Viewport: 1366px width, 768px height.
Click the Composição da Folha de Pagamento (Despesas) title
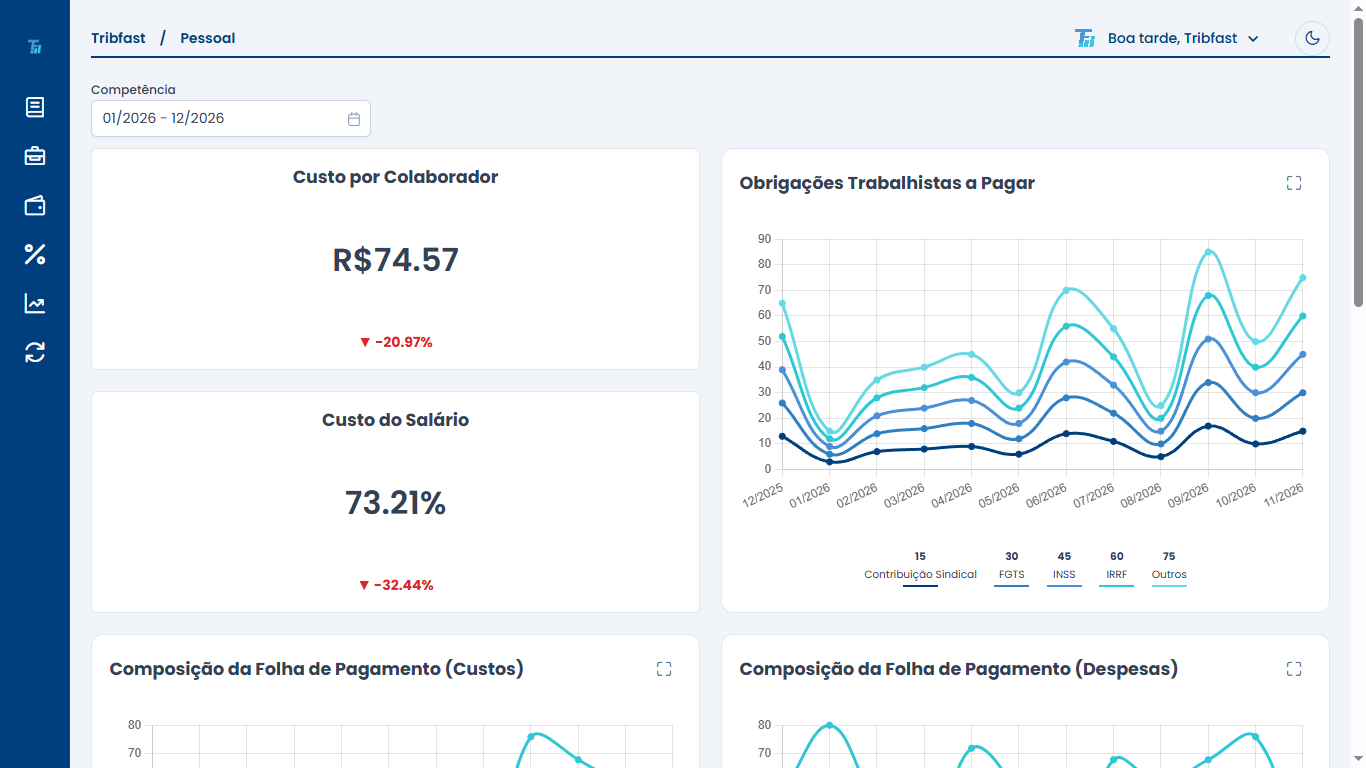[959, 669]
